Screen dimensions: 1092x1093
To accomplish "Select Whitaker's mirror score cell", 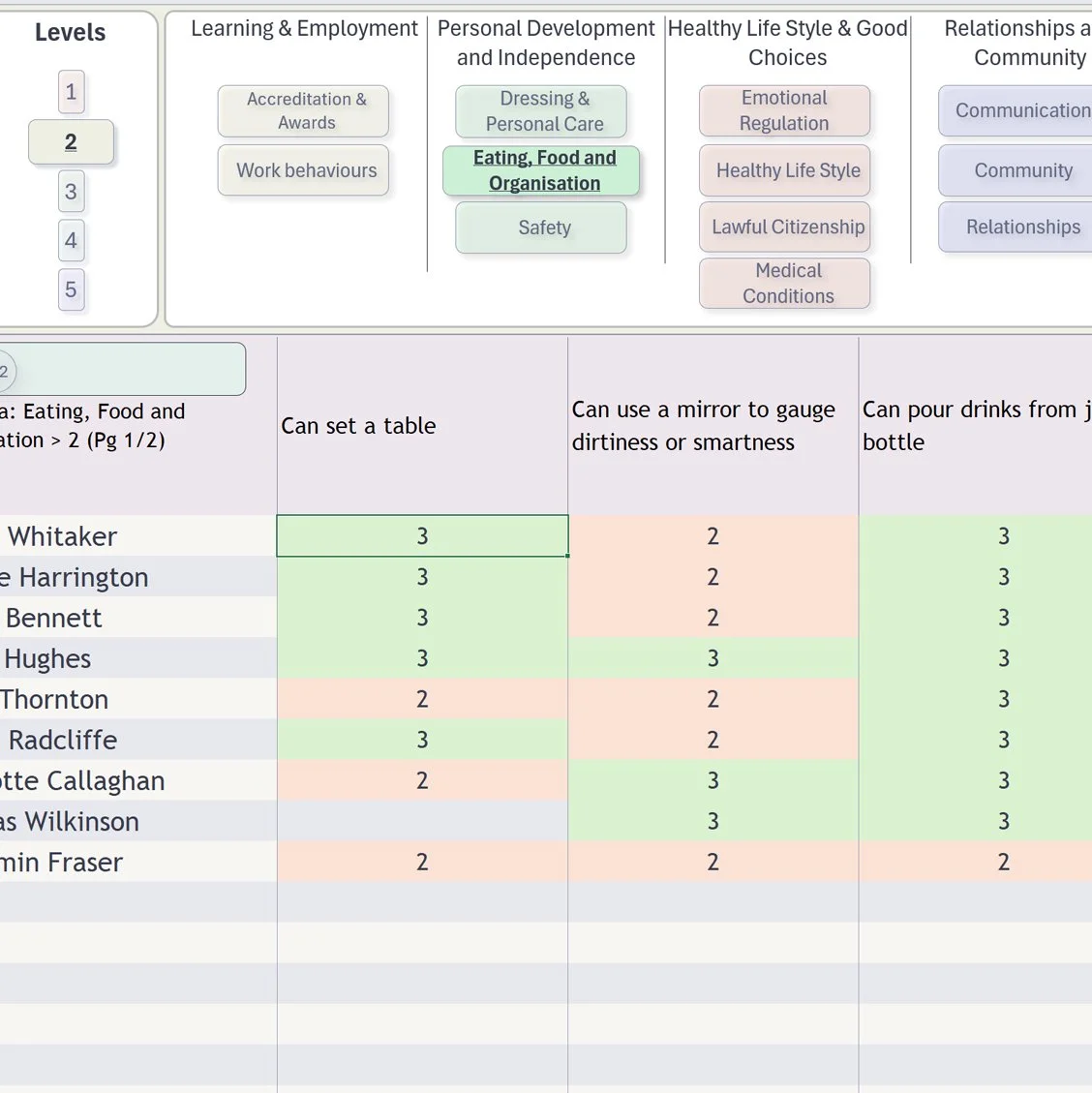I will (713, 536).
